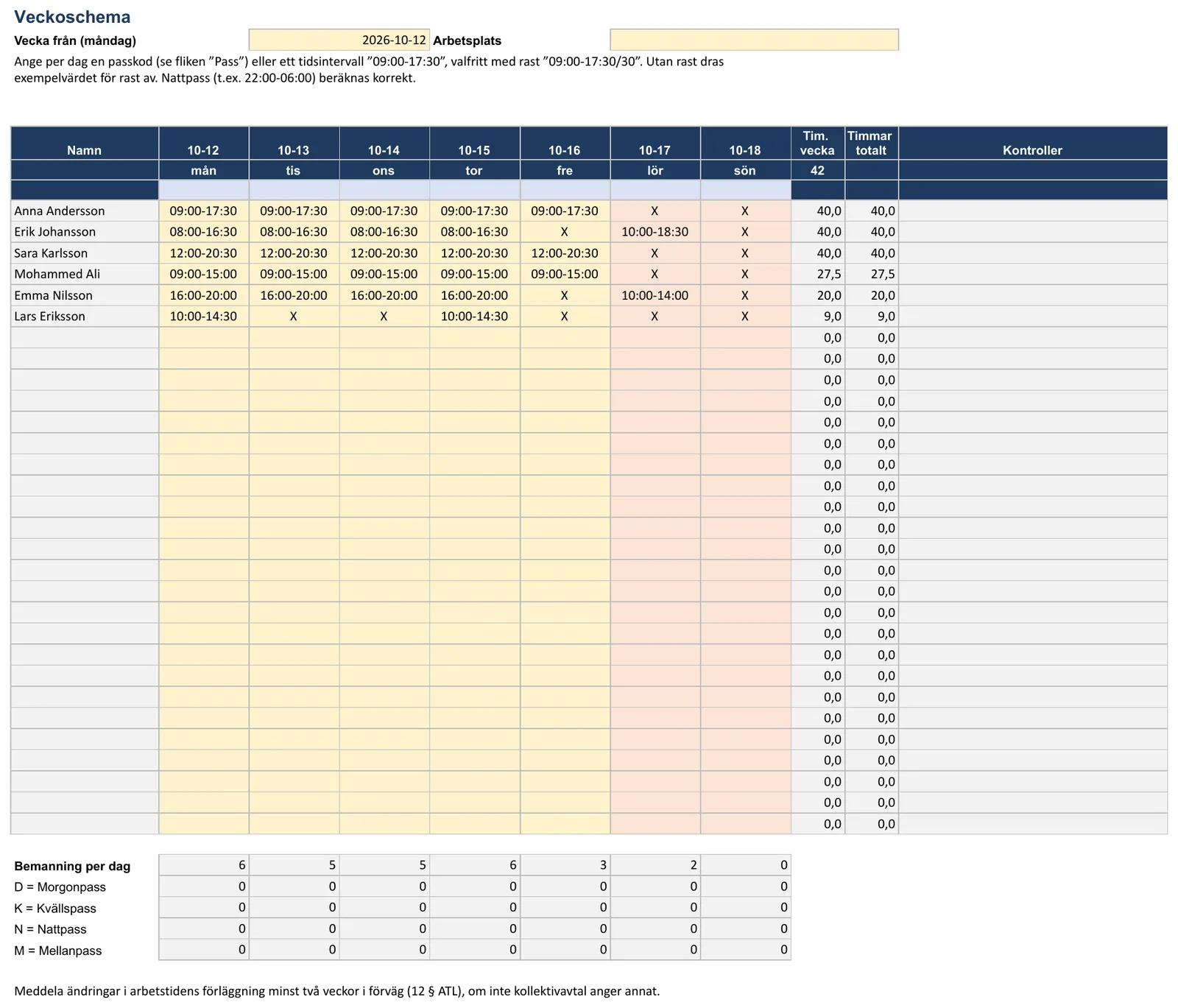Click Emma Nilsson's Tuesday shift 16:00-20:00

(294, 295)
